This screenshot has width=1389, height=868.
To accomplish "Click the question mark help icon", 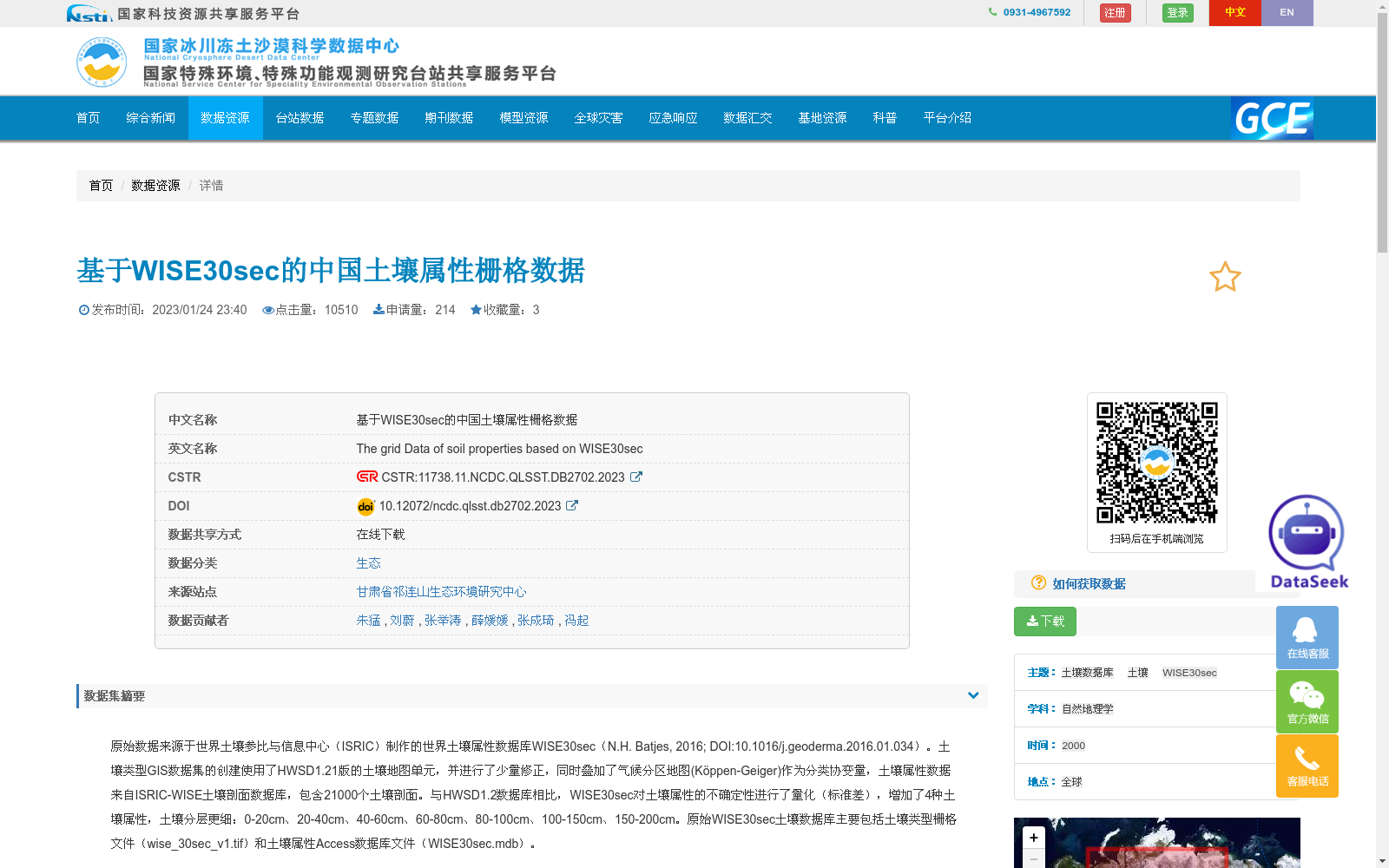I will coord(1038,582).
